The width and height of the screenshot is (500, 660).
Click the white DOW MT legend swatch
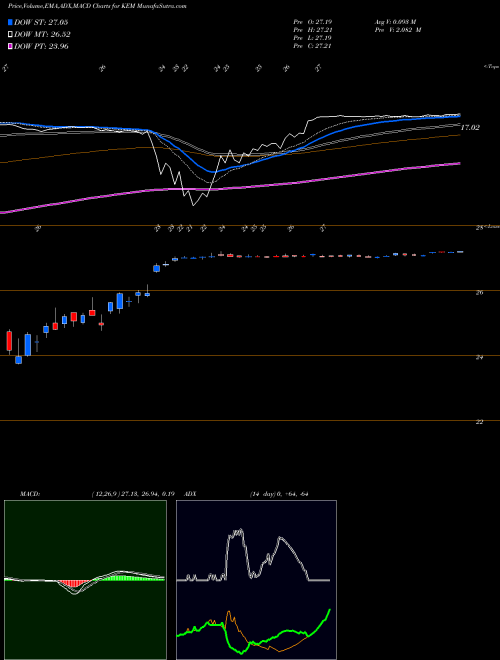pos(10,35)
